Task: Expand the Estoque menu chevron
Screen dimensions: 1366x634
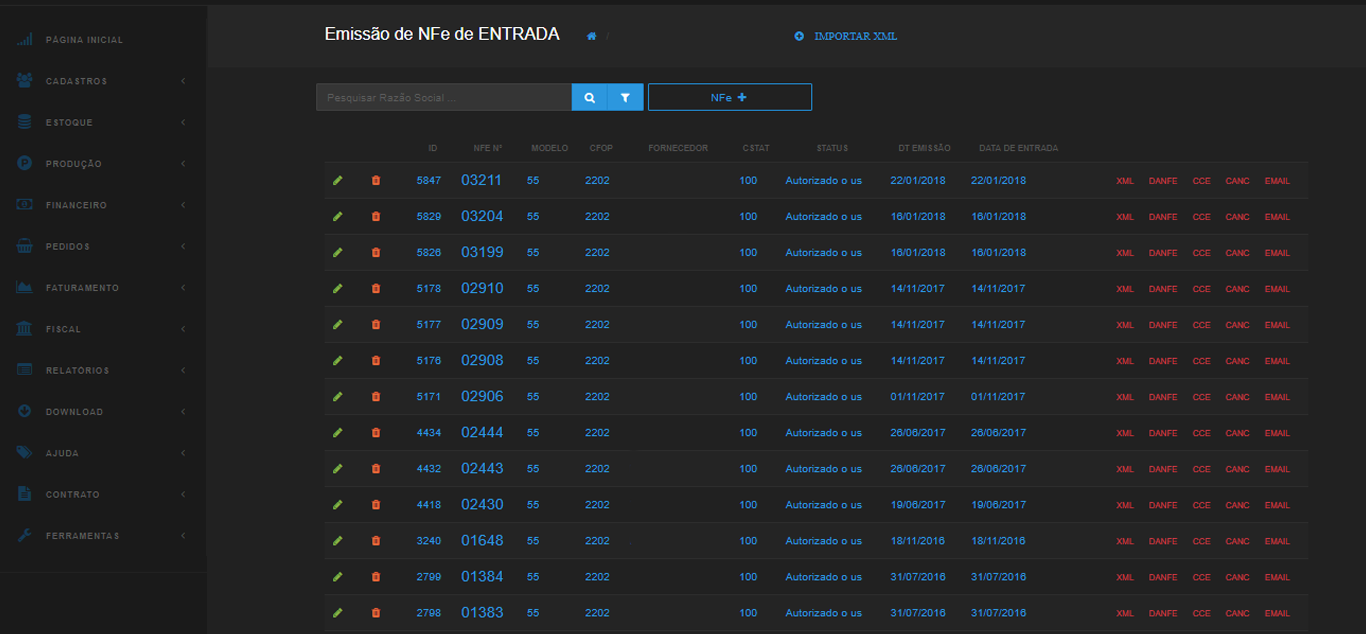Action: pos(183,122)
